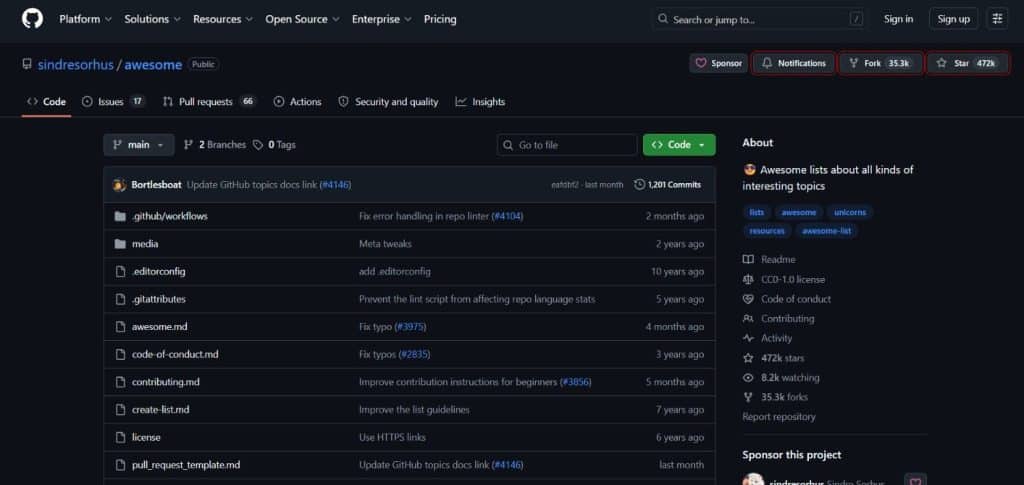Open the Readme link in About

coord(769,259)
